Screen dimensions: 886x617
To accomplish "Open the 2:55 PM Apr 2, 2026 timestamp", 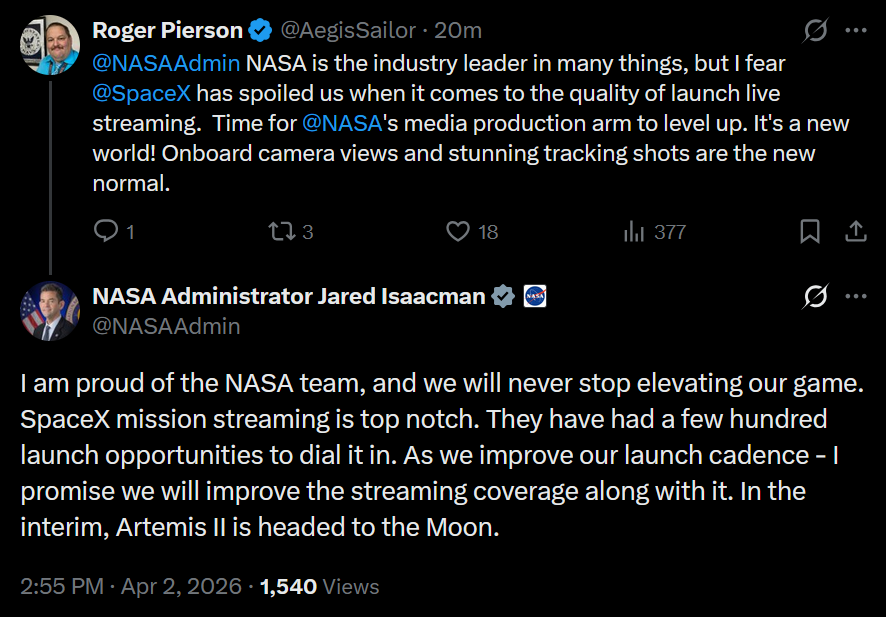I will click(x=131, y=586).
